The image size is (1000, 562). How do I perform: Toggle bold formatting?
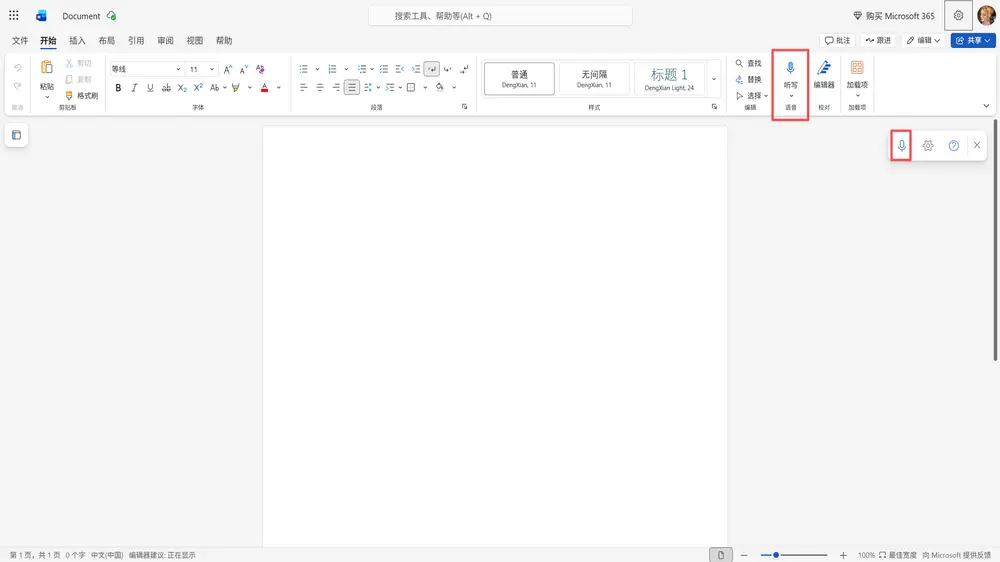pyautogui.click(x=118, y=87)
